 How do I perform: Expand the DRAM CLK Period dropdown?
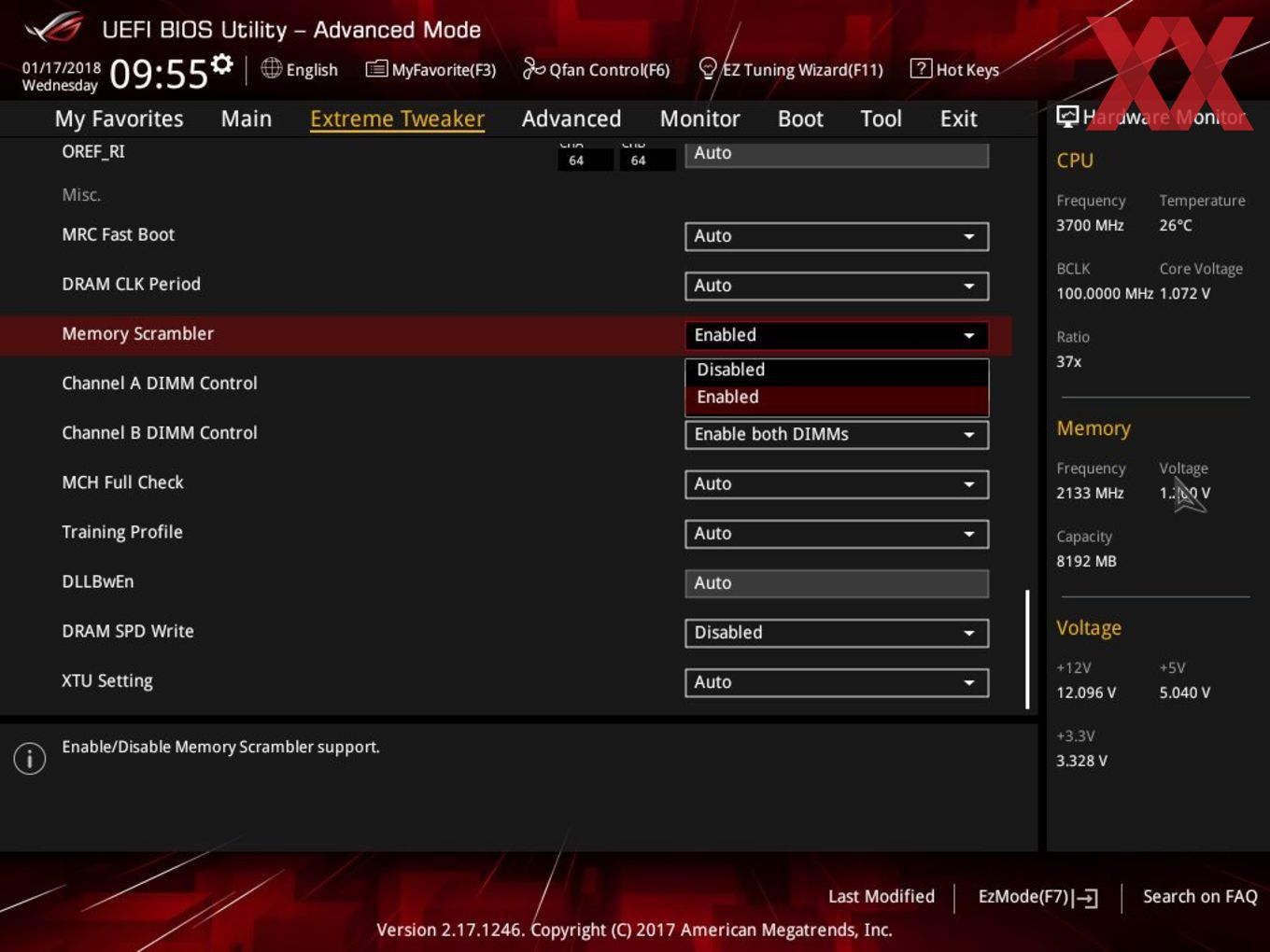(837, 286)
